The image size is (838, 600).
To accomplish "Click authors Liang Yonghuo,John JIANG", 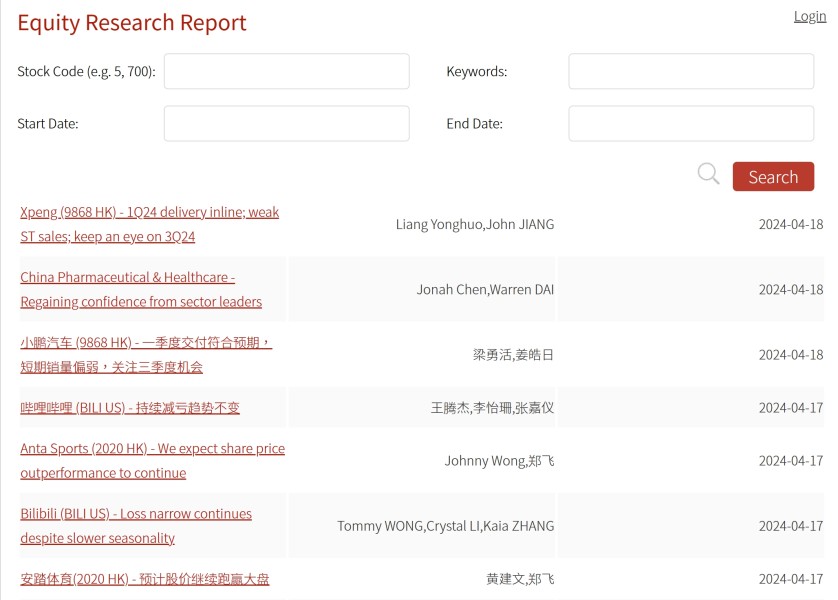I will [x=475, y=224].
